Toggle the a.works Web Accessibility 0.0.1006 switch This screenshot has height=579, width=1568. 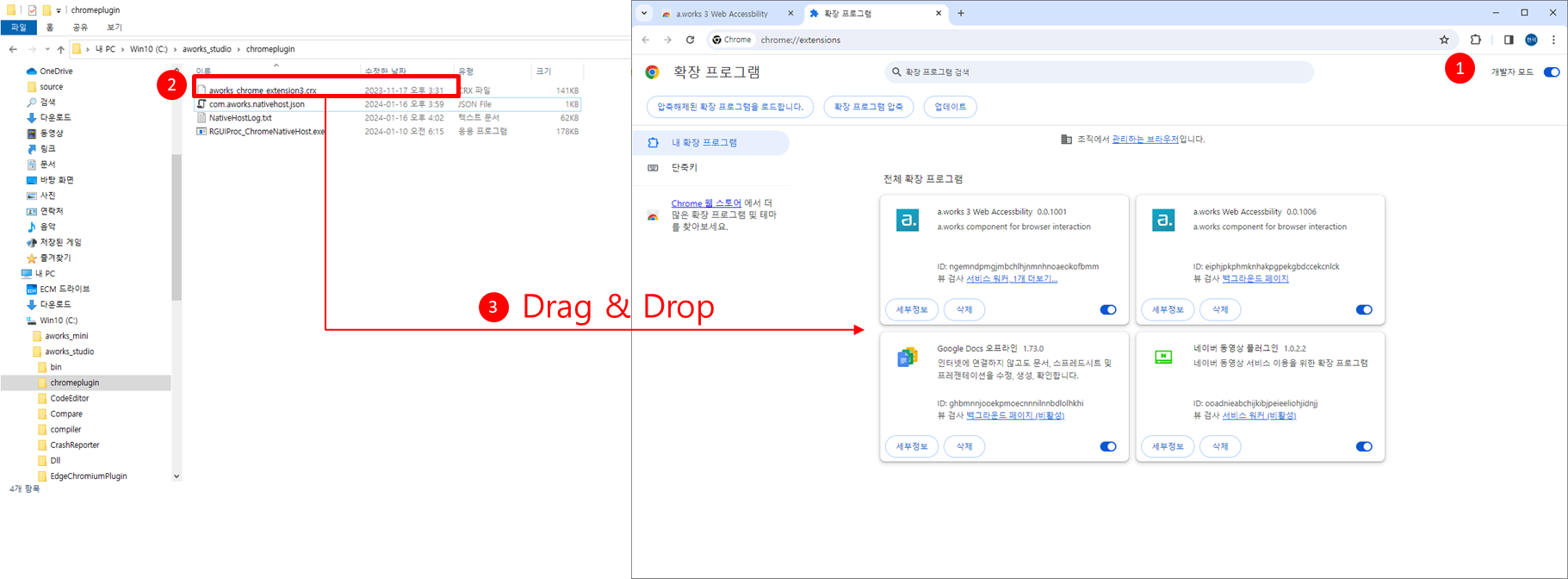pos(1364,310)
